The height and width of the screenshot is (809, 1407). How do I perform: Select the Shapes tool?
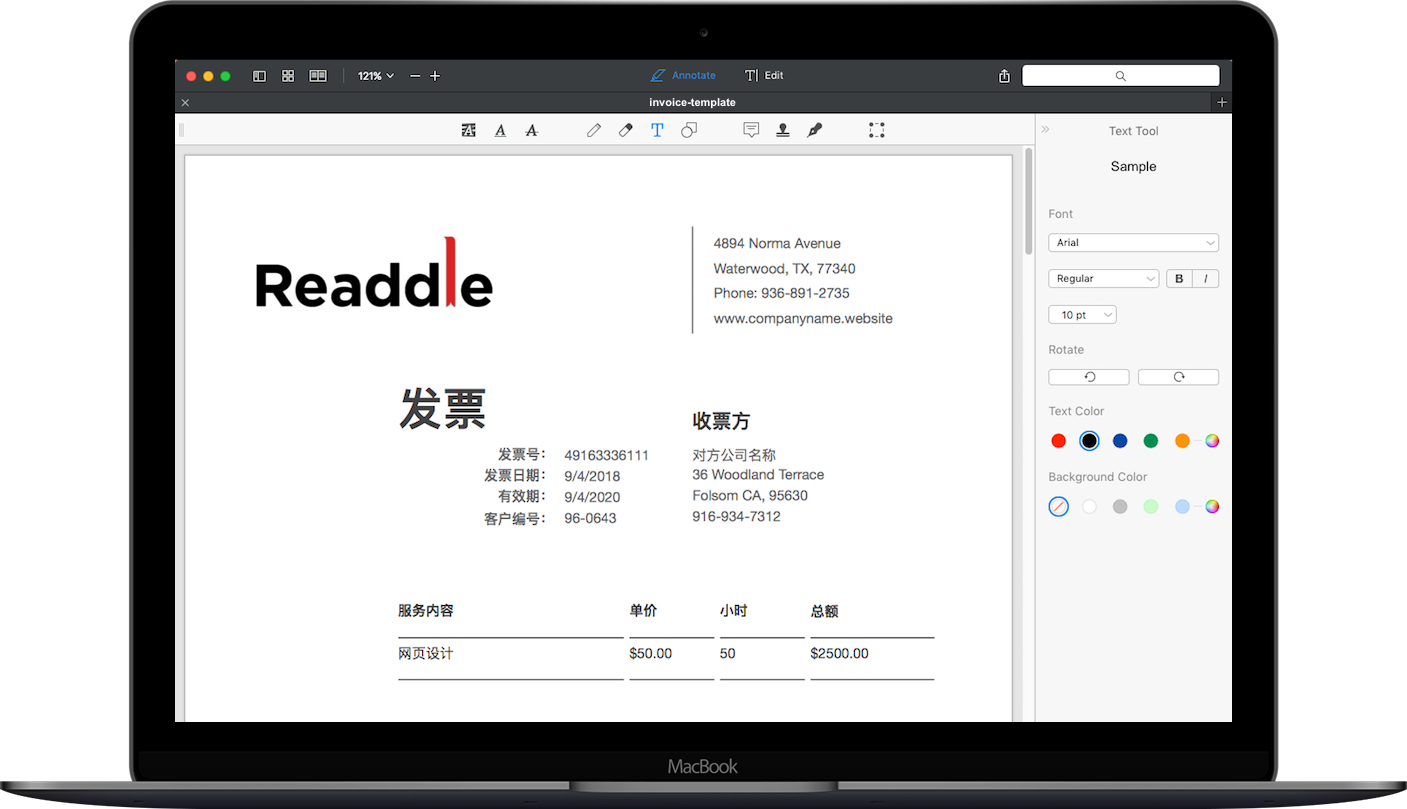point(689,130)
